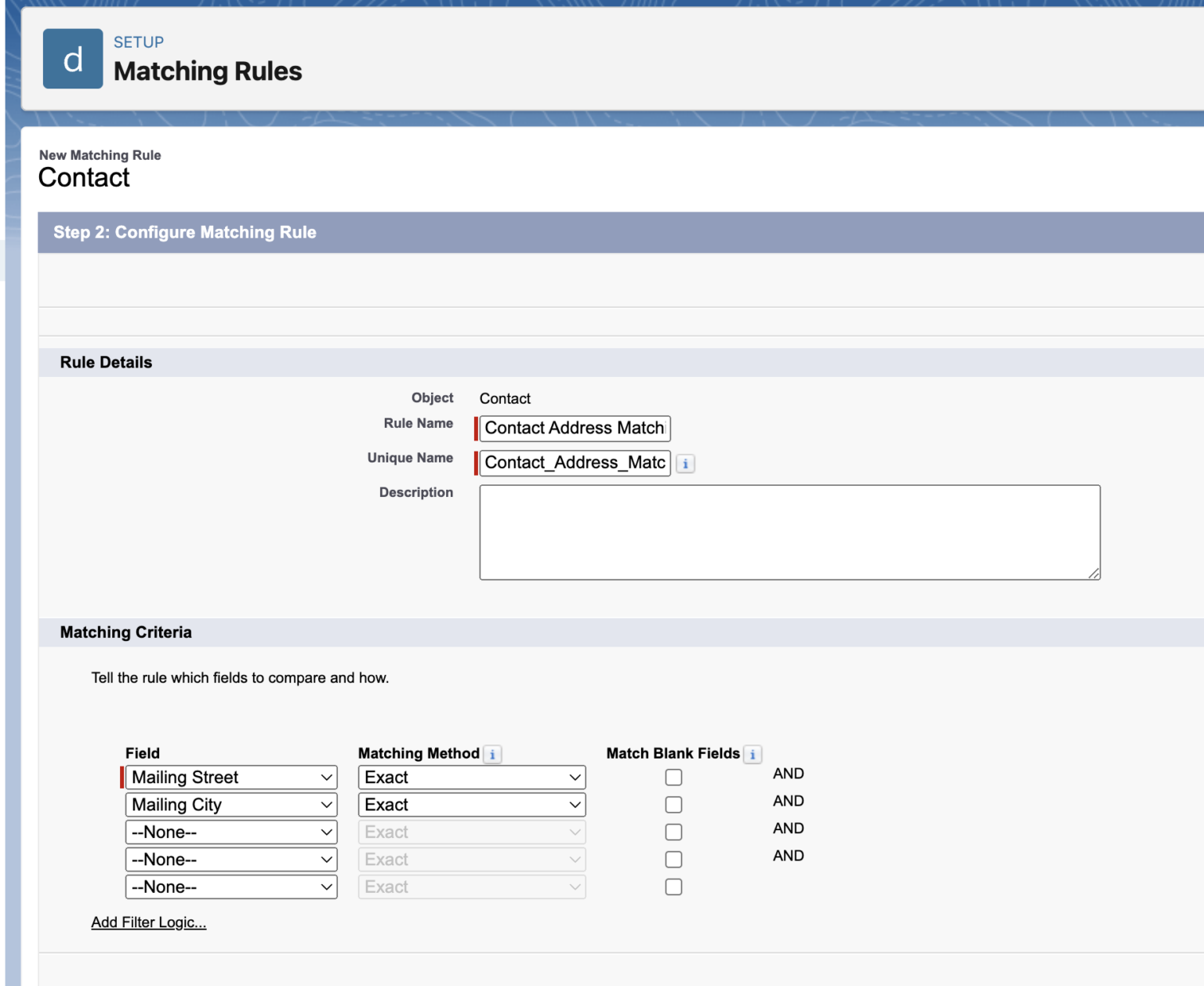This screenshot has width=1204, height=986.
Task: Expand the third row --None-- field dropdown
Action: [231, 832]
